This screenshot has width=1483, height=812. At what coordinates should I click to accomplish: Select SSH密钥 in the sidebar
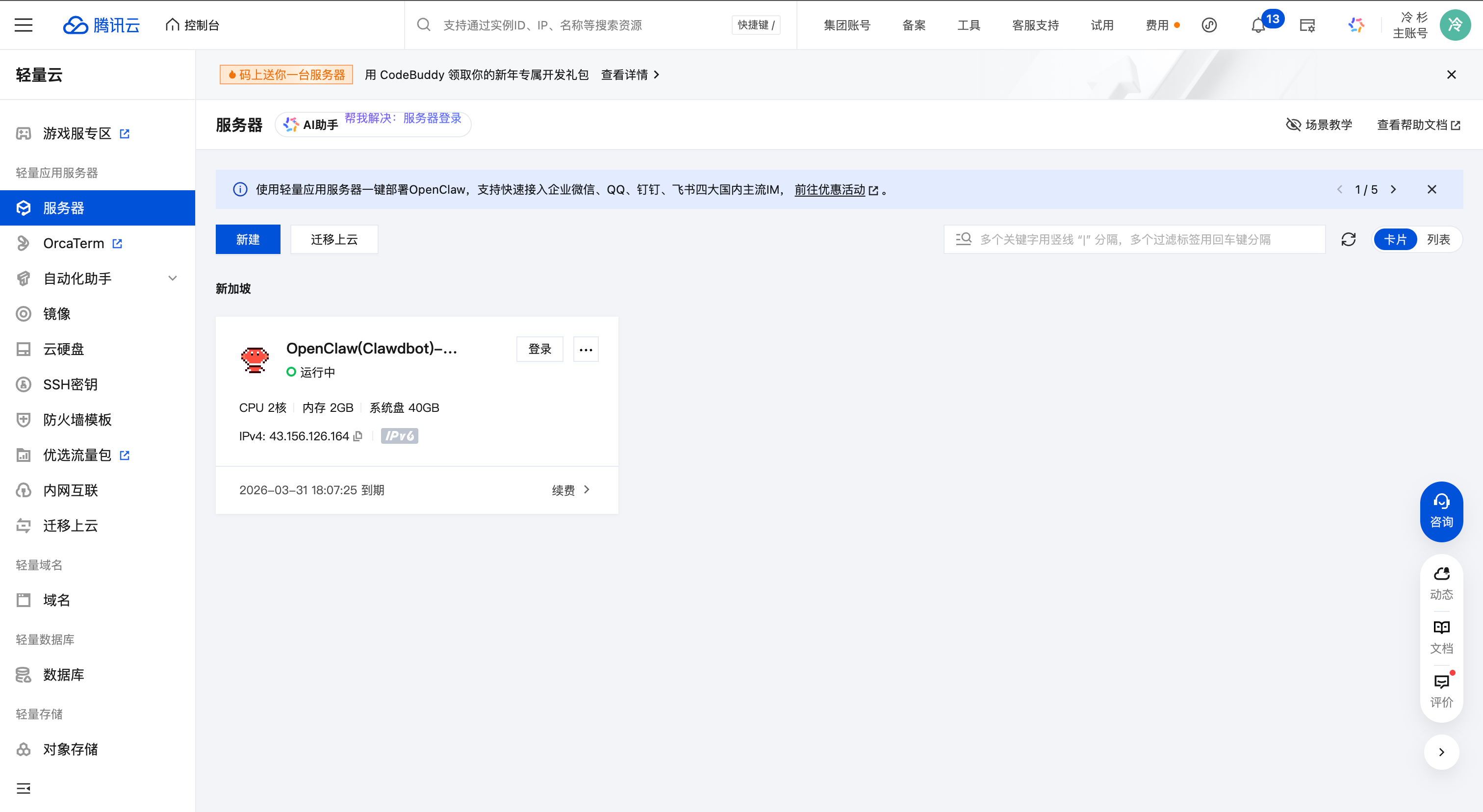(x=70, y=384)
